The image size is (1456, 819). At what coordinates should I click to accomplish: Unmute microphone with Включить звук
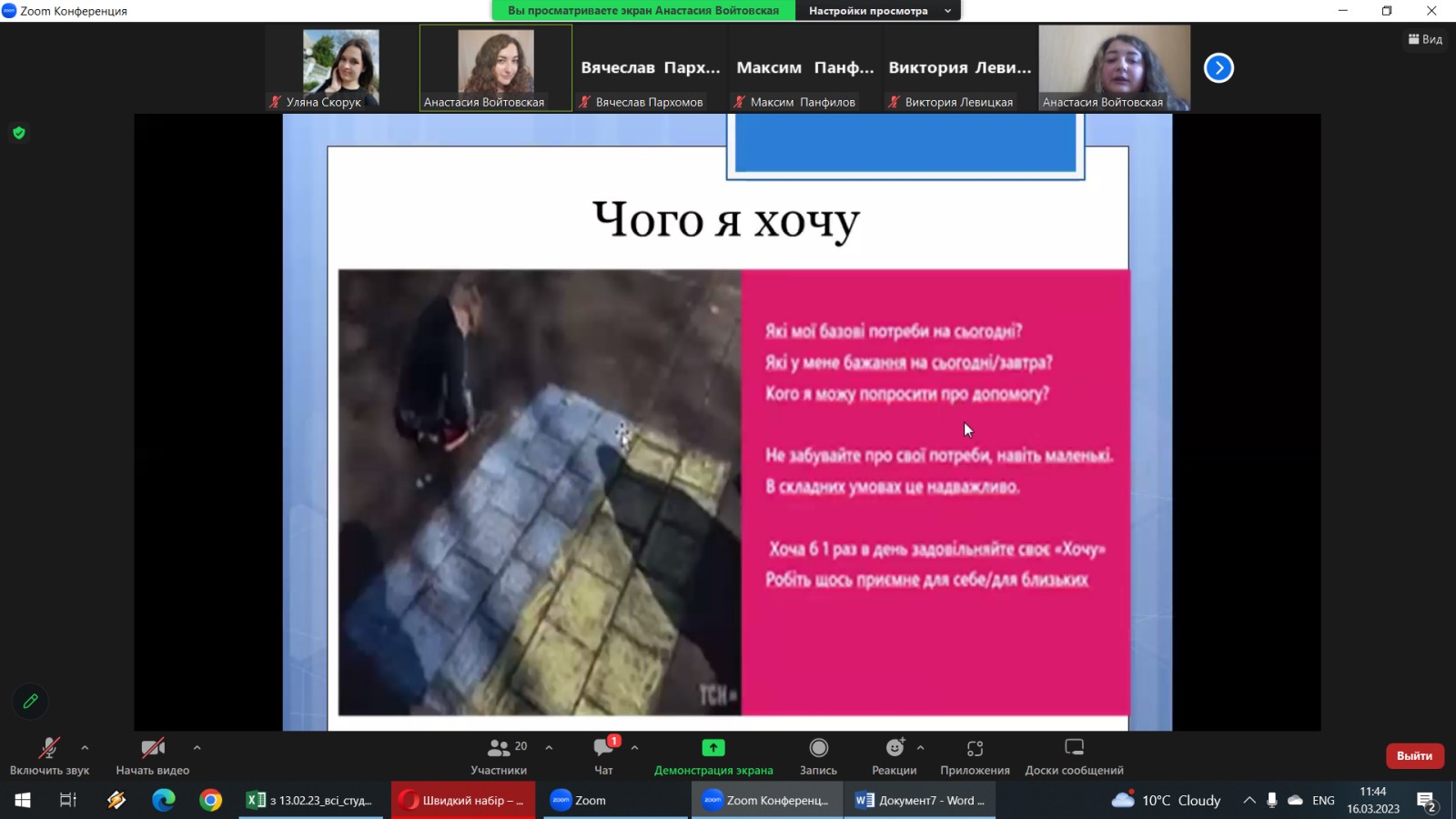(49, 748)
